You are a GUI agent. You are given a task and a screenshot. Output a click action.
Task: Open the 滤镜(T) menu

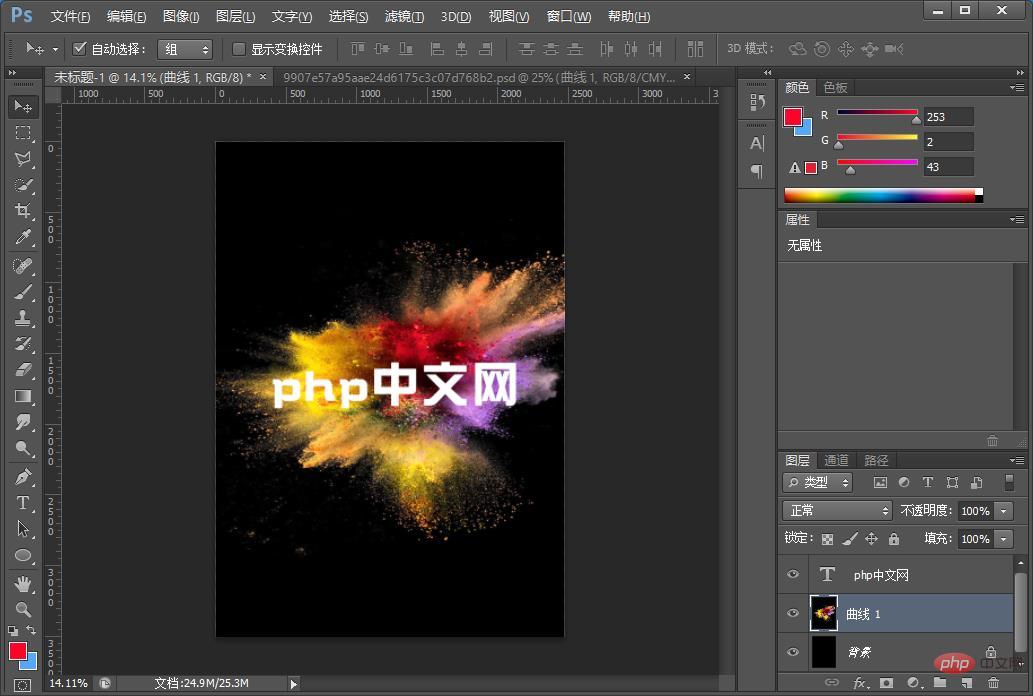pyautogui.click(x=404, y=16)
